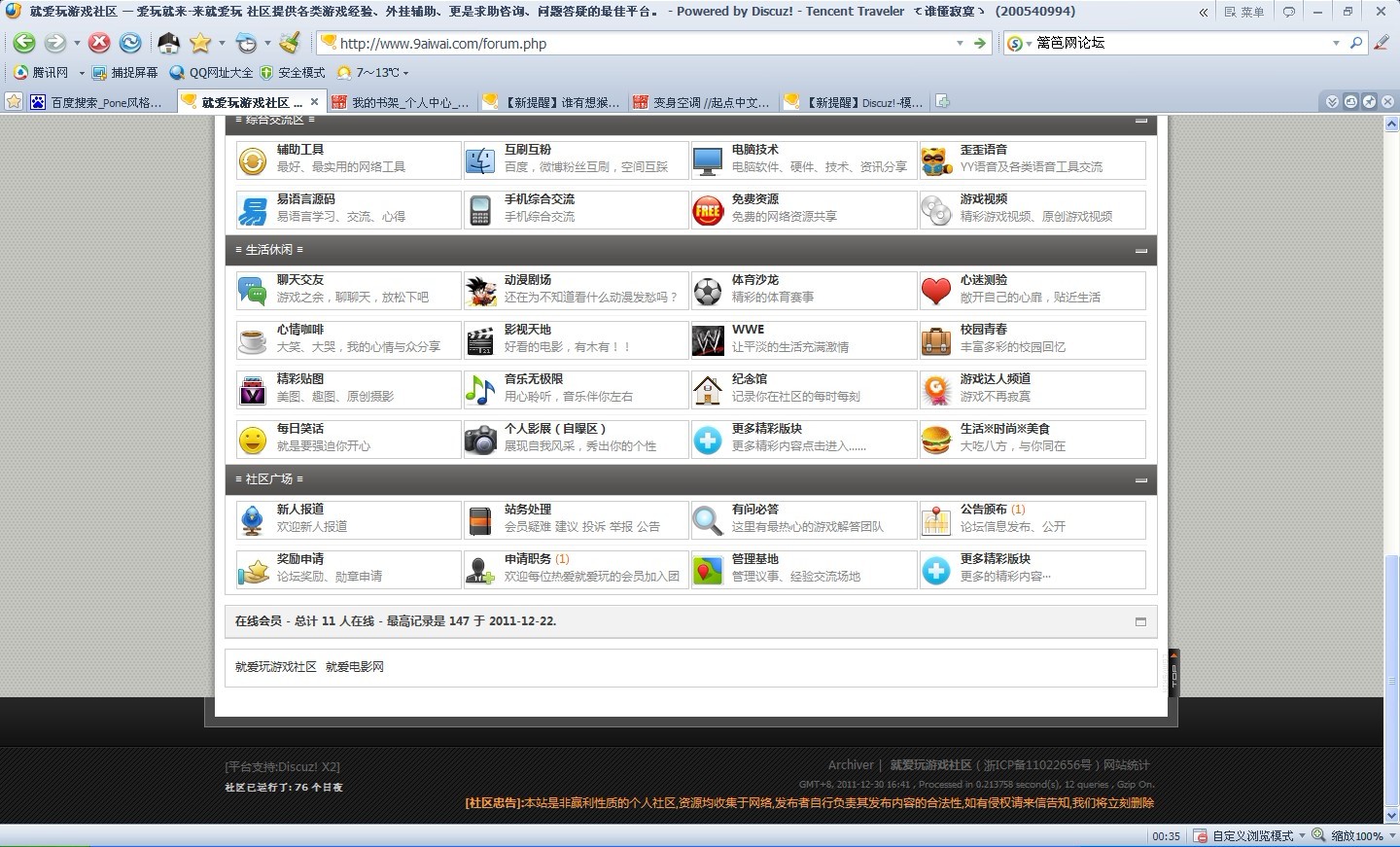Open the 易语言源码 forum icon
The height and width of the screenshot is (847, 1400).
(253, 210)
